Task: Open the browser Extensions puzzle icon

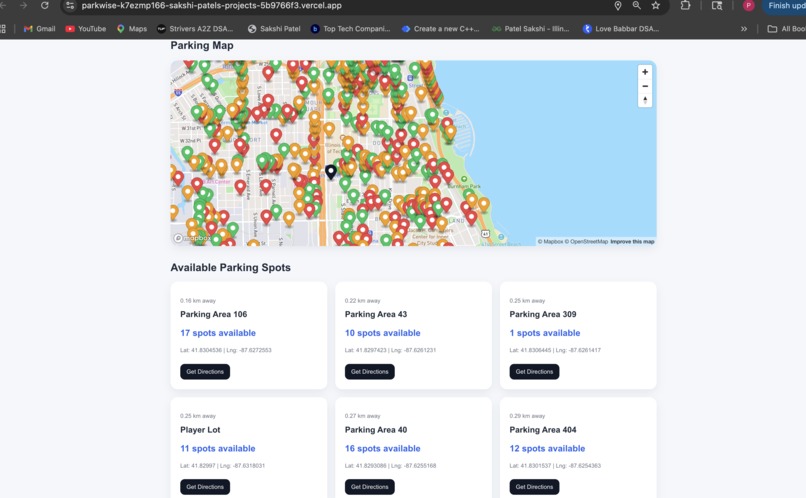Action: pyautogui.click(x=685, y=5)
